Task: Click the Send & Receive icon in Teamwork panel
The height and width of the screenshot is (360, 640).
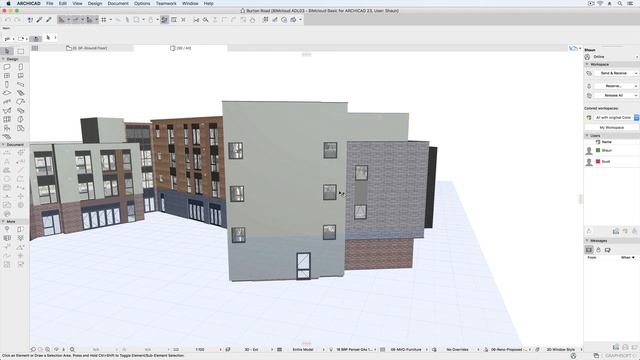Action: tap(589, 73)
